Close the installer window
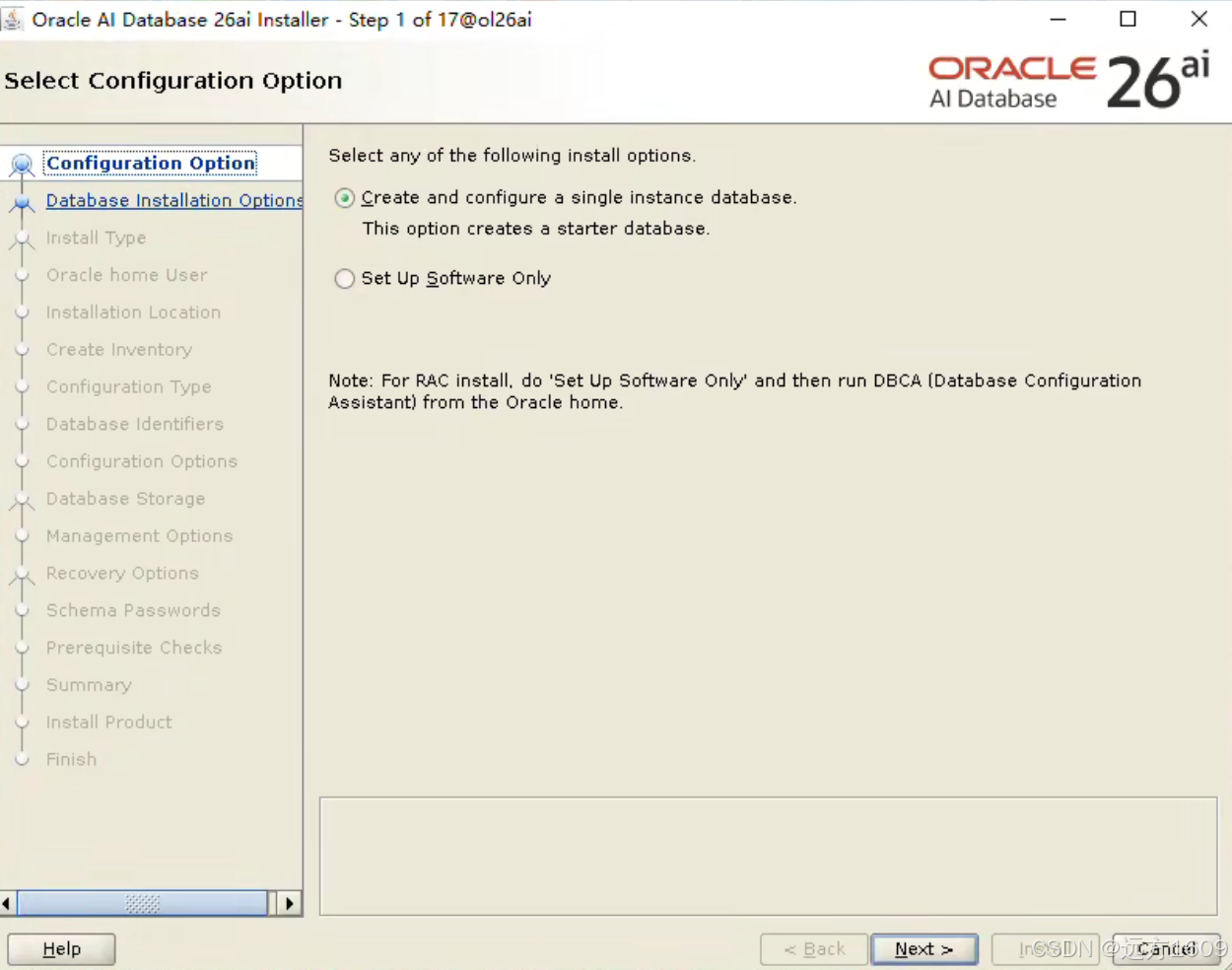Screen dimensions: 1232x970 coord(1199,19)
